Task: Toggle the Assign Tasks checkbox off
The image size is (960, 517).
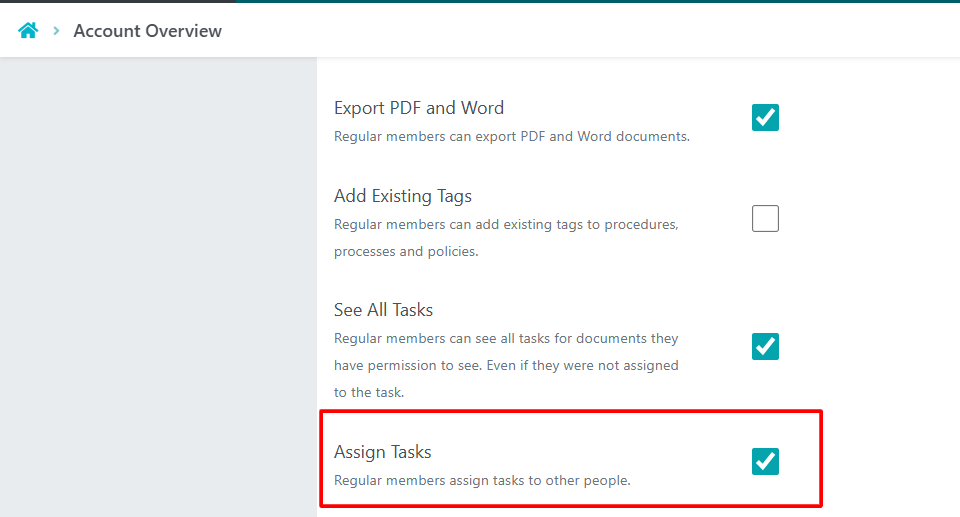Action: 765,461
